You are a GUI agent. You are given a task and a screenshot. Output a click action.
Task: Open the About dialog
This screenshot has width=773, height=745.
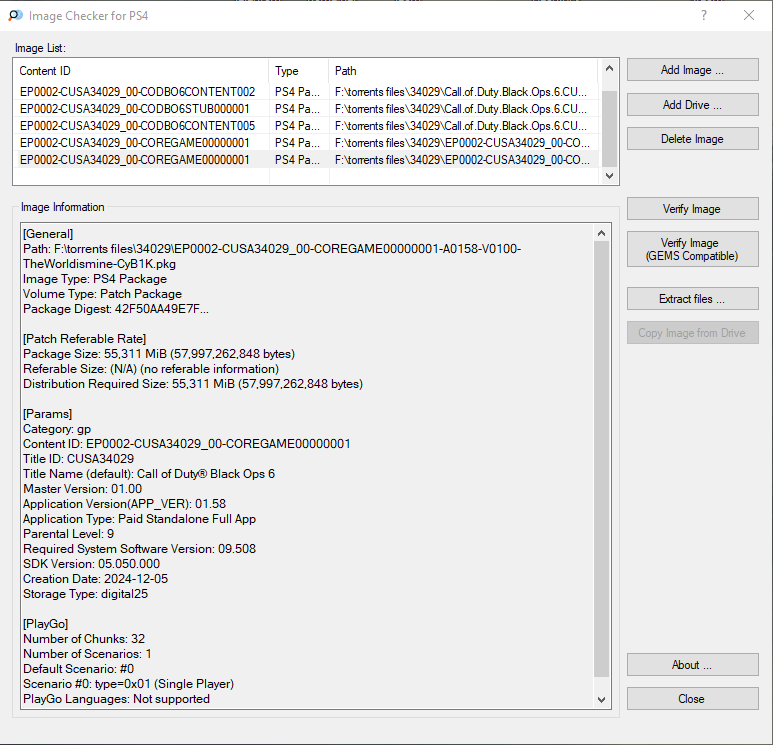coord(692,665)
